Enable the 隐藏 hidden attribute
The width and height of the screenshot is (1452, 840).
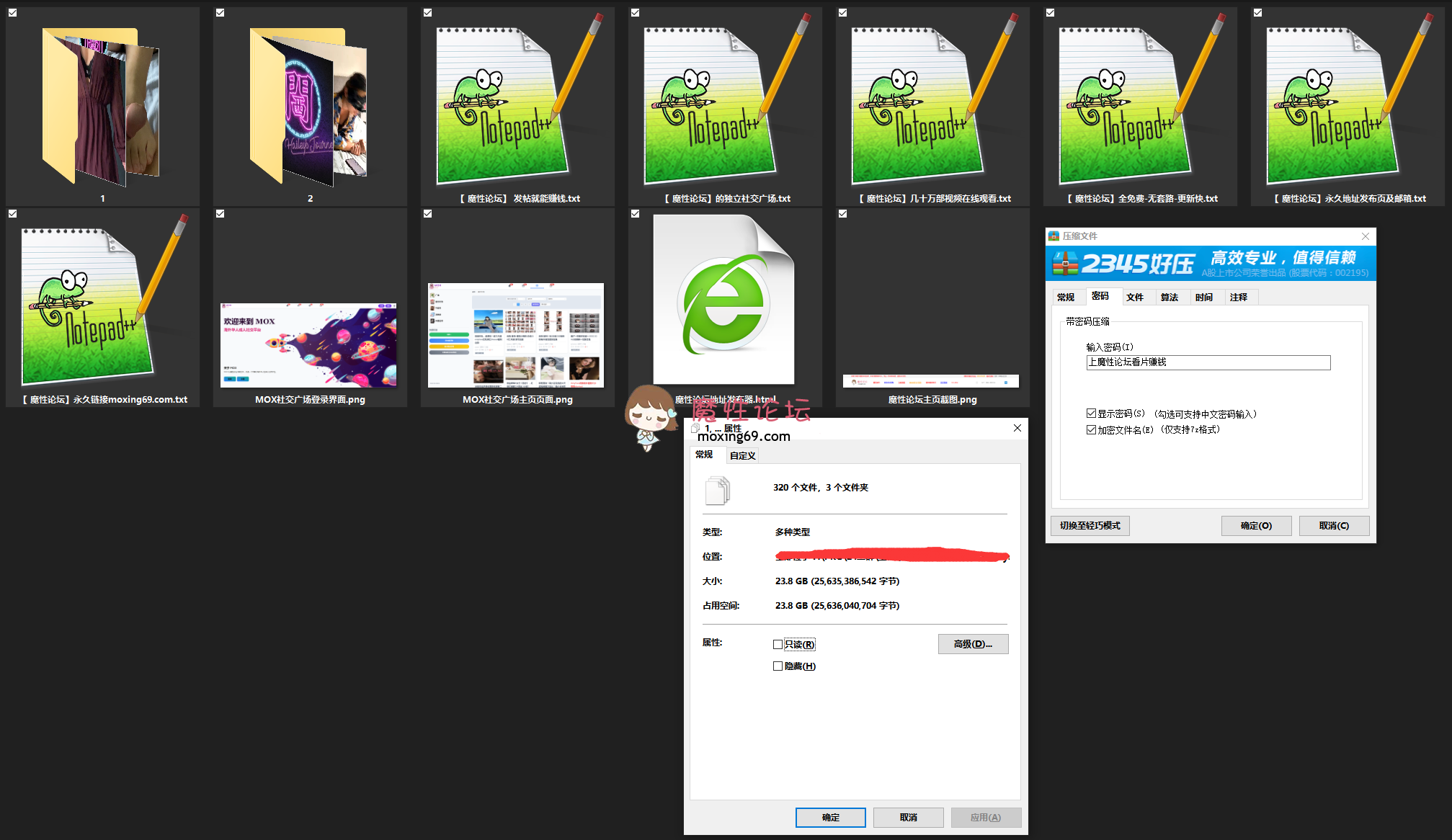pos(778,666)
